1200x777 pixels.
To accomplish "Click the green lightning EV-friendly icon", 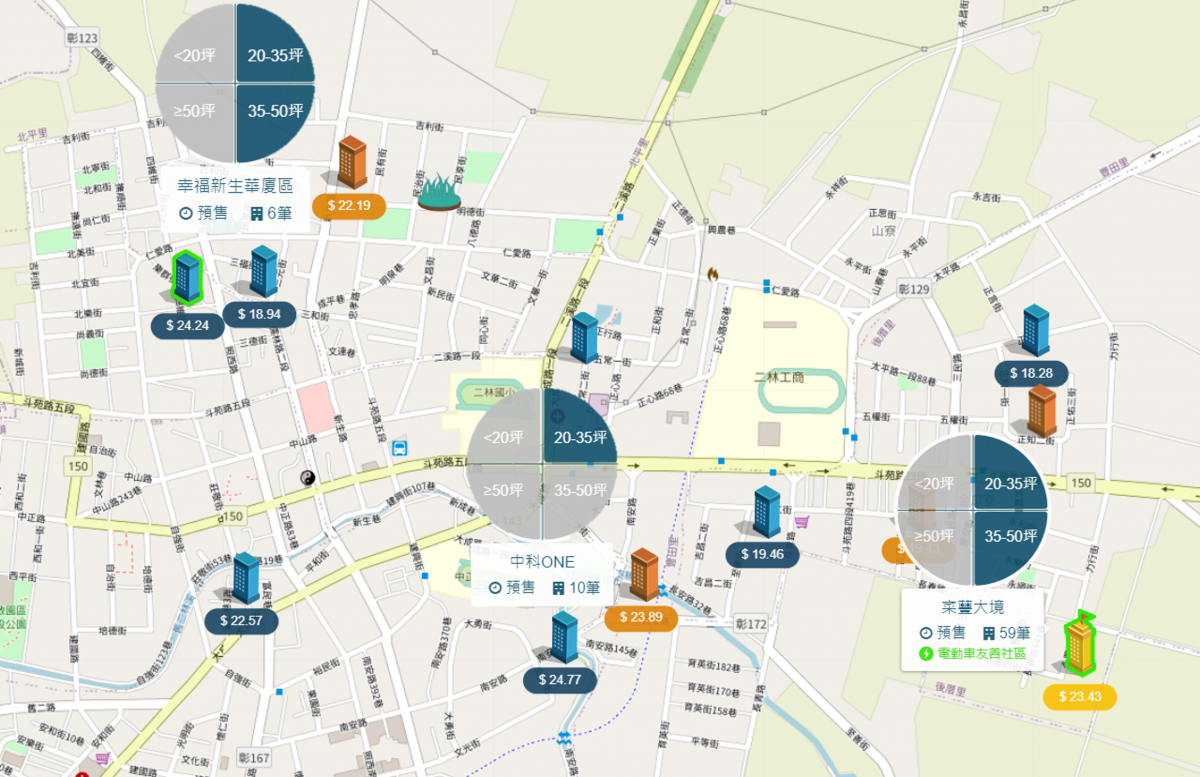I will (926, 654).
